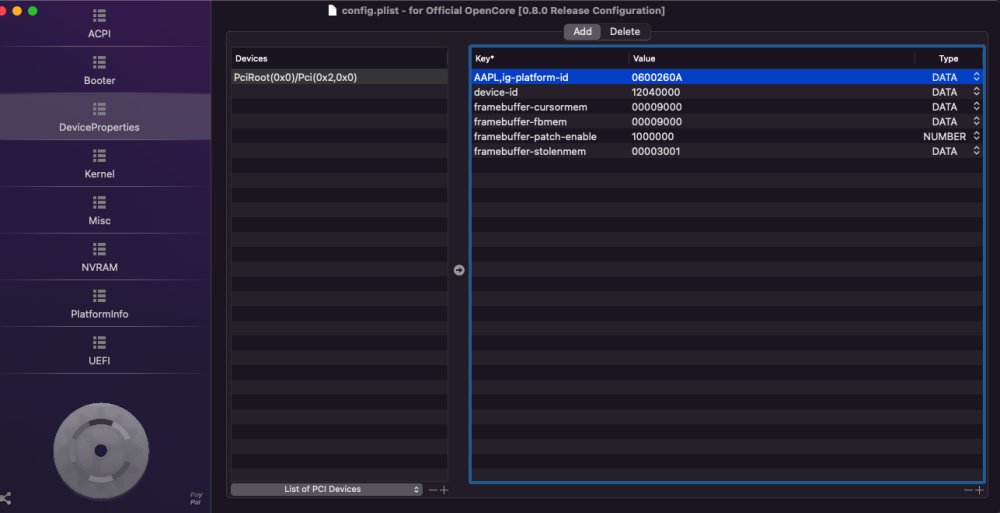Switch to the Delete tab

pos(624,31)
